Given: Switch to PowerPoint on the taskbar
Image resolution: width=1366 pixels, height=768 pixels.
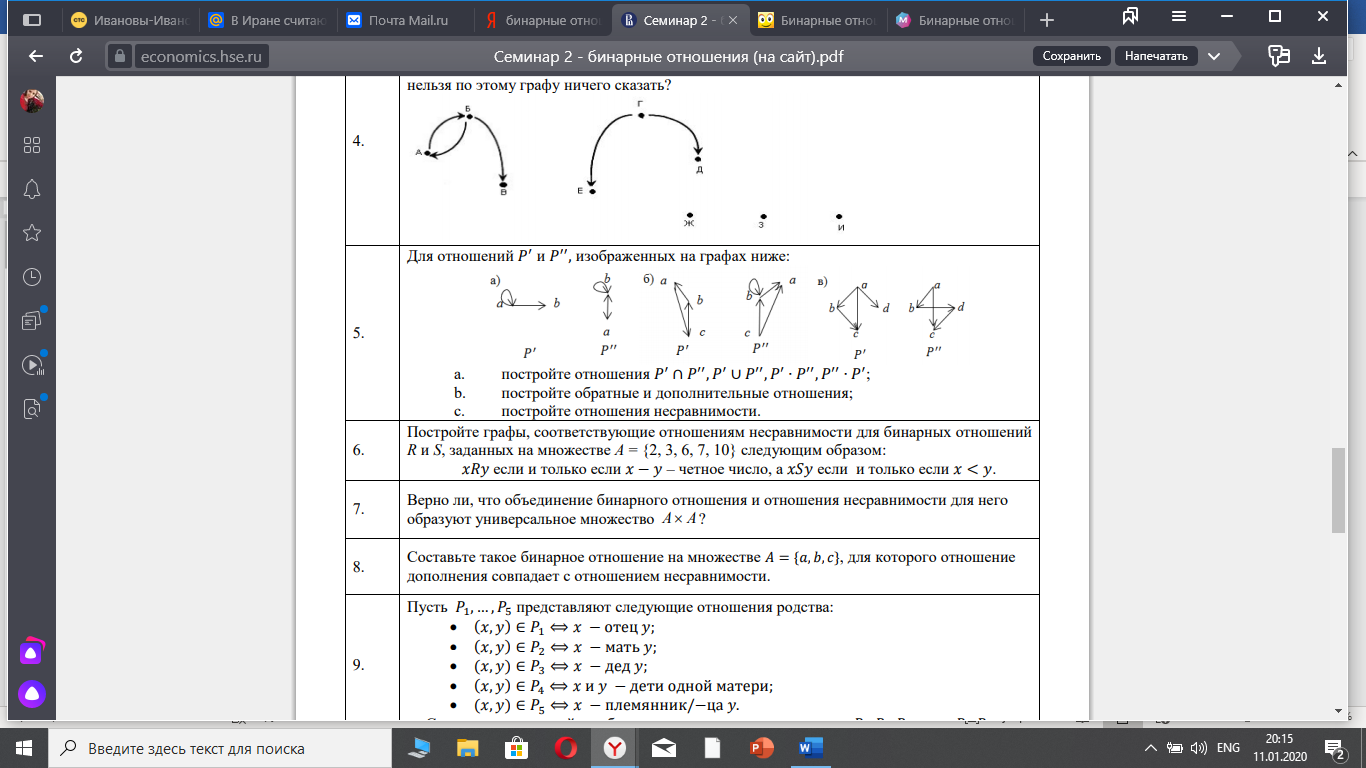Looking at the screenshot, I should click(761, 748).
